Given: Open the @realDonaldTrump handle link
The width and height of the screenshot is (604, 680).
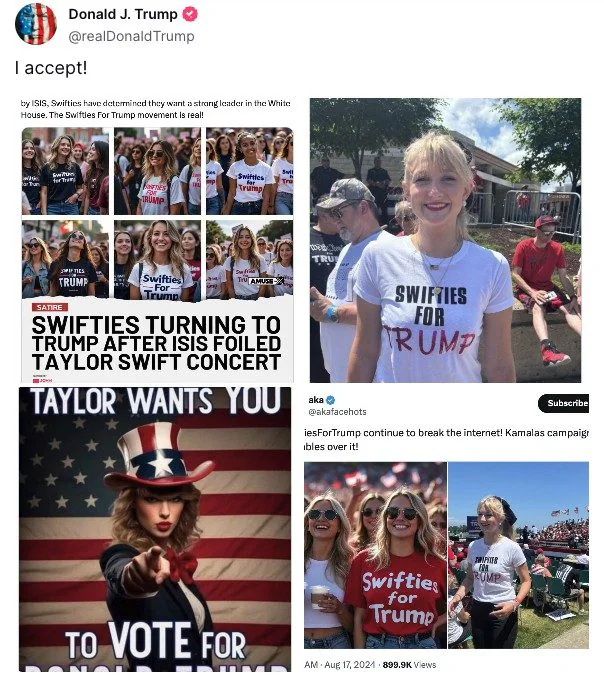Looking at the screenshot, I should pyautogui.click(x=131, y=36).
